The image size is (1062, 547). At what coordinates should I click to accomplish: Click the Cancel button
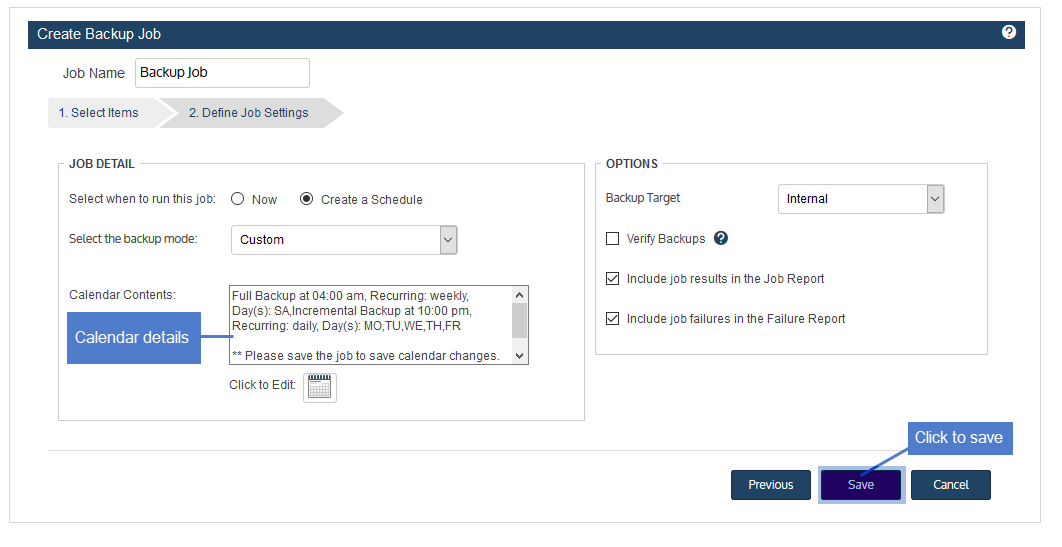pyautogui.click(x=951, y=485)
